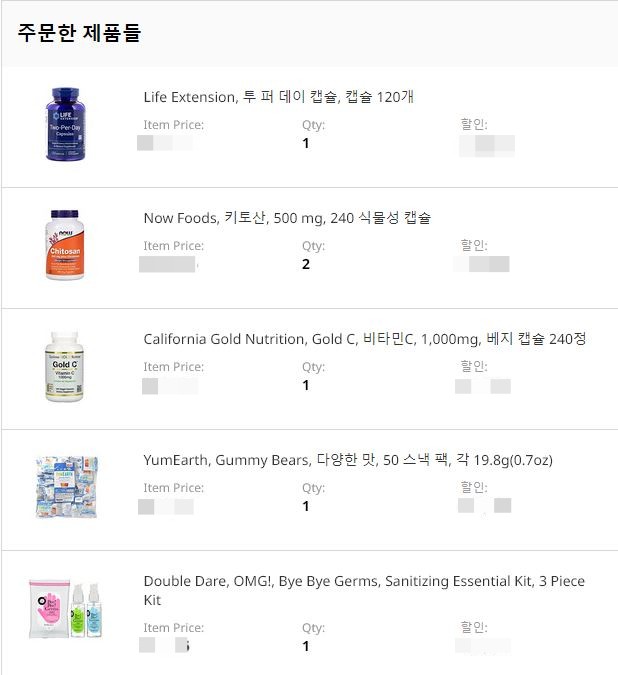
Task: Click the Life Extension product title link
Action: pos(278,97)
